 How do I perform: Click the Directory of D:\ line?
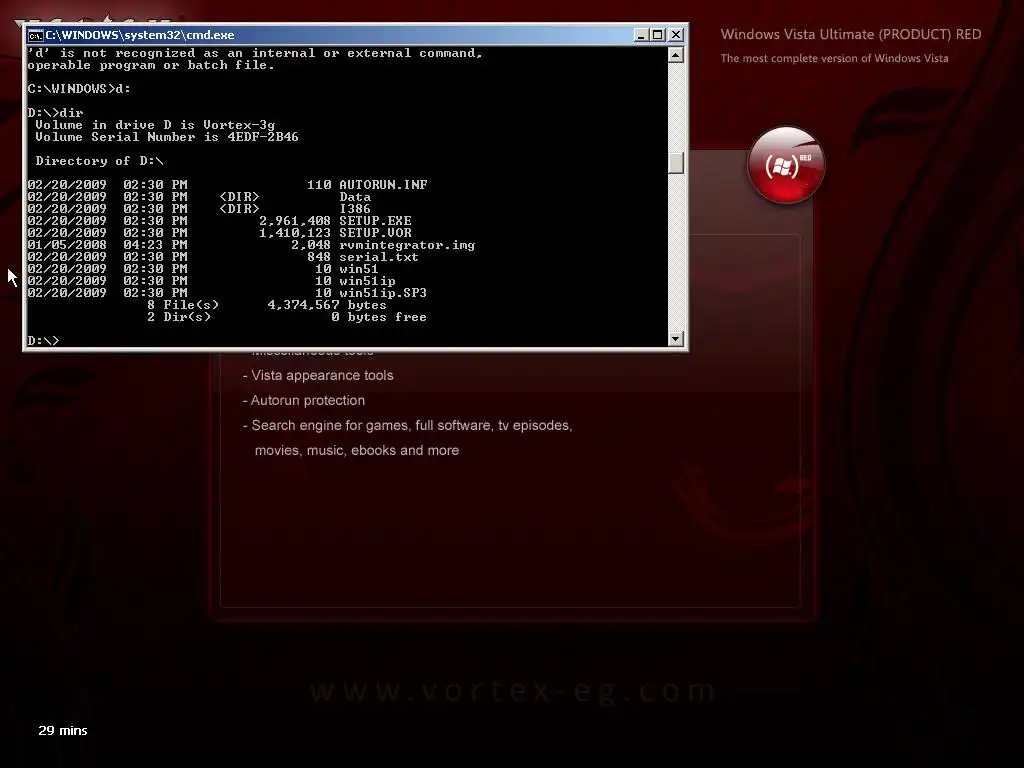99,161
